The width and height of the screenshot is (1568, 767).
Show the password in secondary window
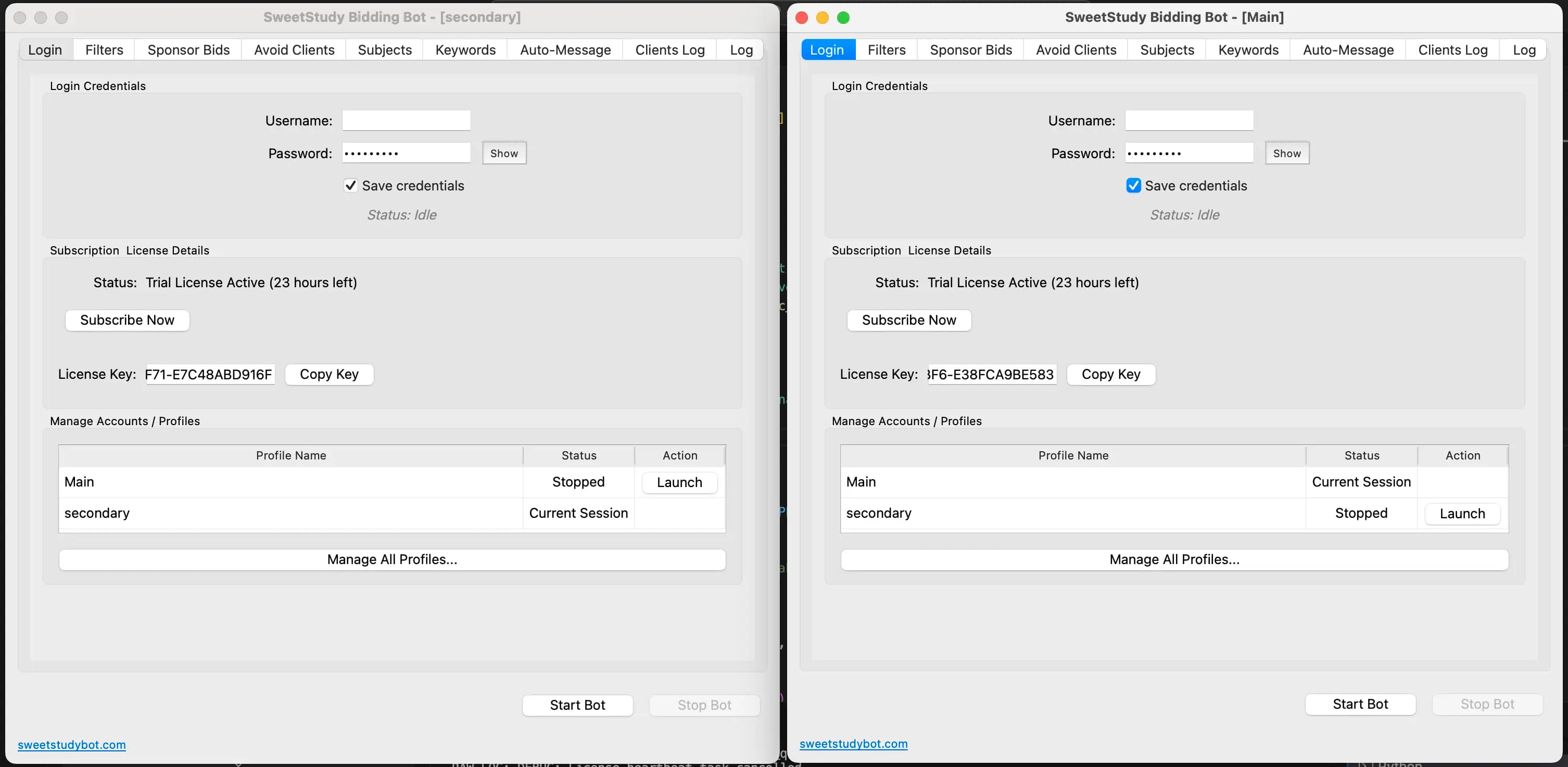point(504,154)
